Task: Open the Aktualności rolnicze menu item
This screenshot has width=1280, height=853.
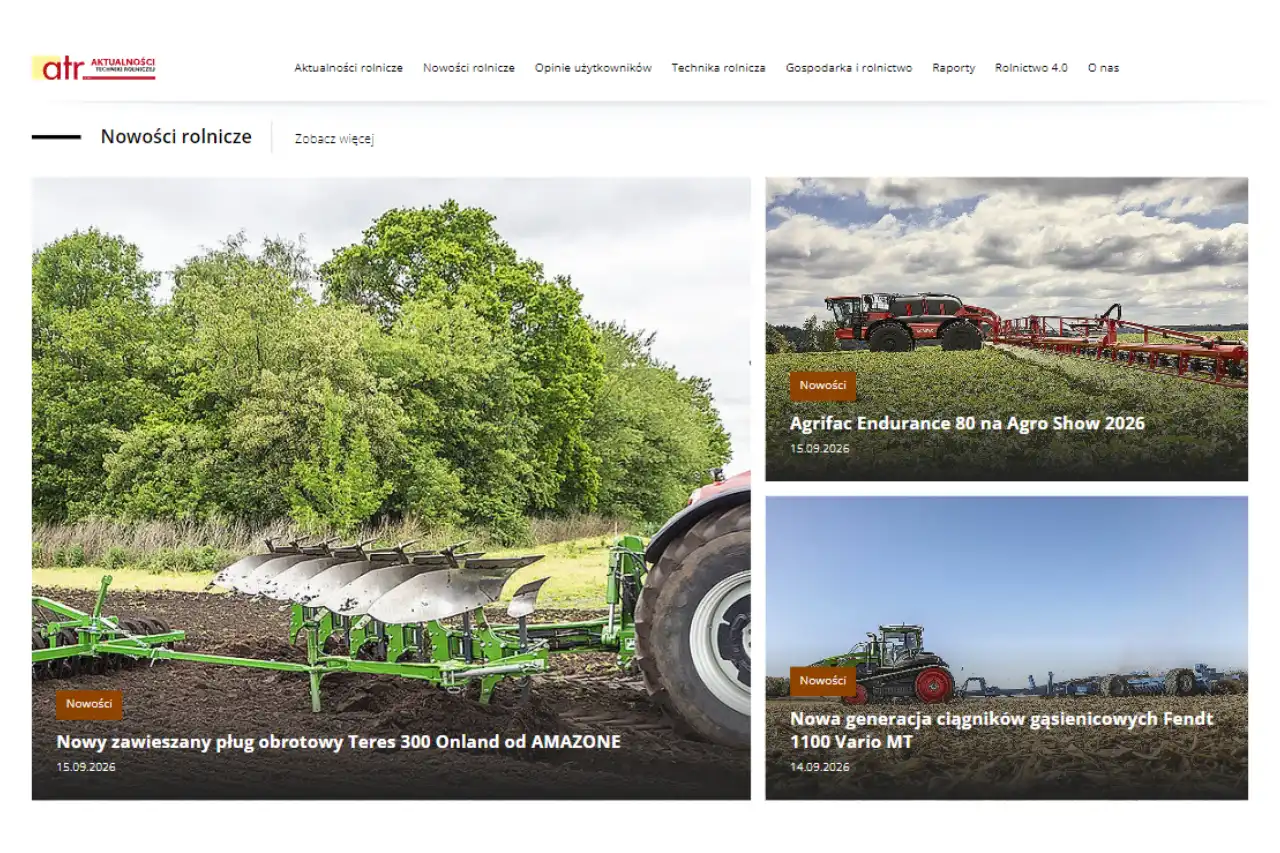Action: tap(348, 68)
